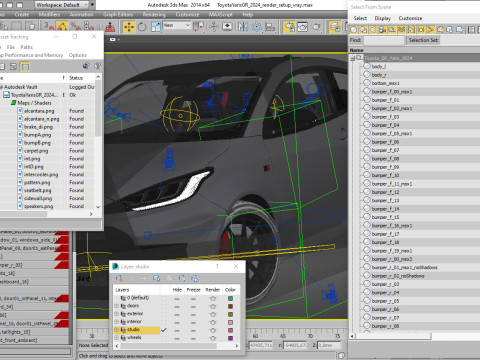Screen dimensions: 480x360
Task: Collapse the Toyota_GR_Yaris_2024 tree node
Action: [x=353, y=59]
